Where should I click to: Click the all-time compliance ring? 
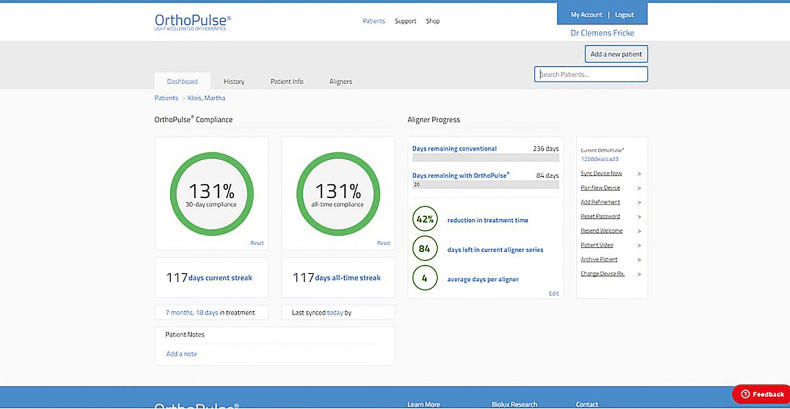point(338,194)
